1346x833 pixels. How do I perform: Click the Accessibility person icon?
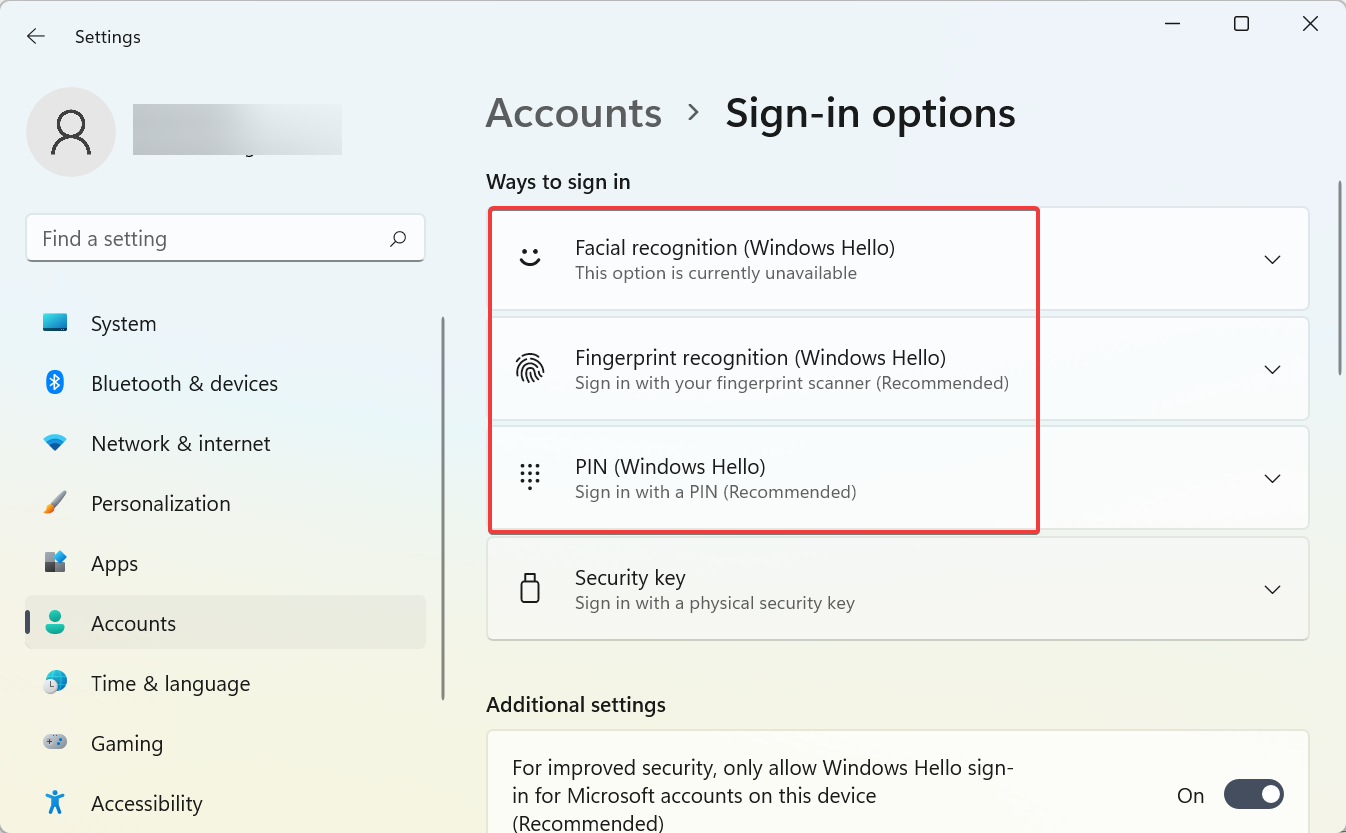pyautogui.click(x=53, y=803)
